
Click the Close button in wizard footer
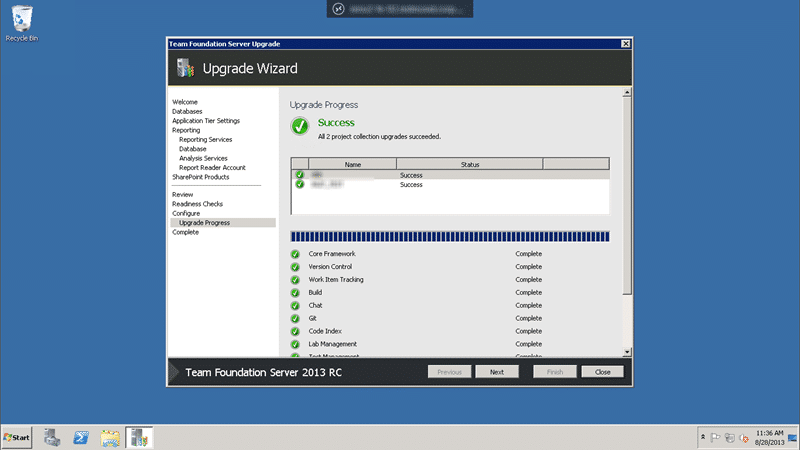tap(603, 372)
